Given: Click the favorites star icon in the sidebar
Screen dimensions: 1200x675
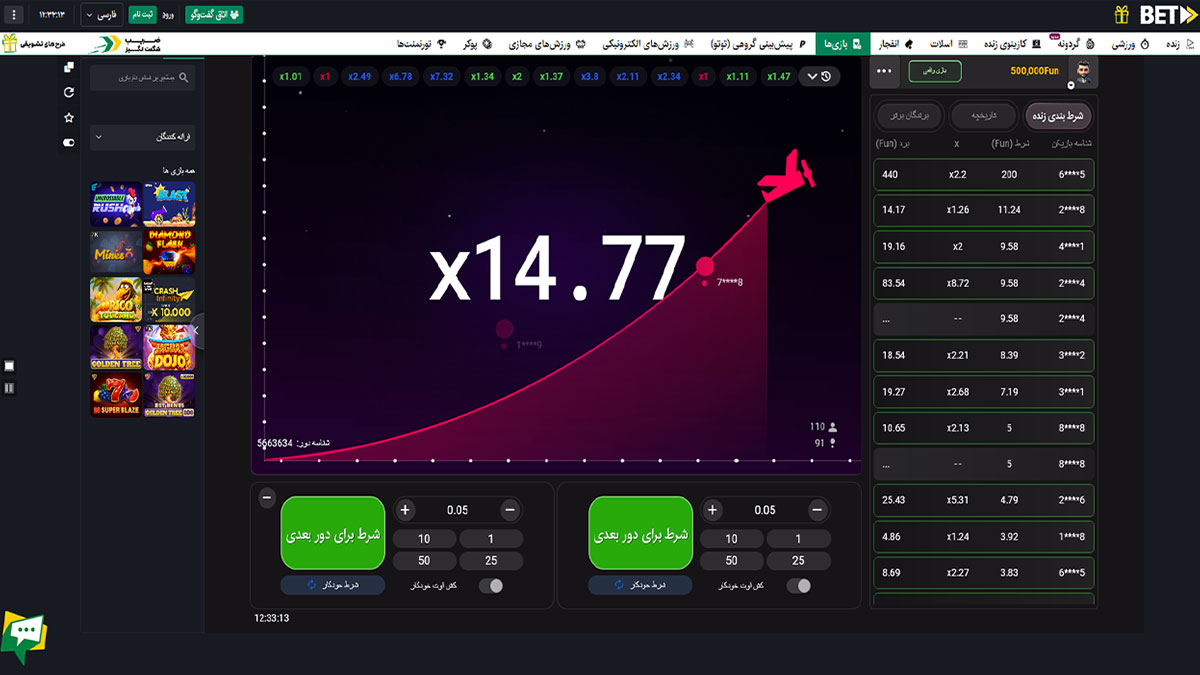Looking at the screenshot, I should (x=68, y=117).
